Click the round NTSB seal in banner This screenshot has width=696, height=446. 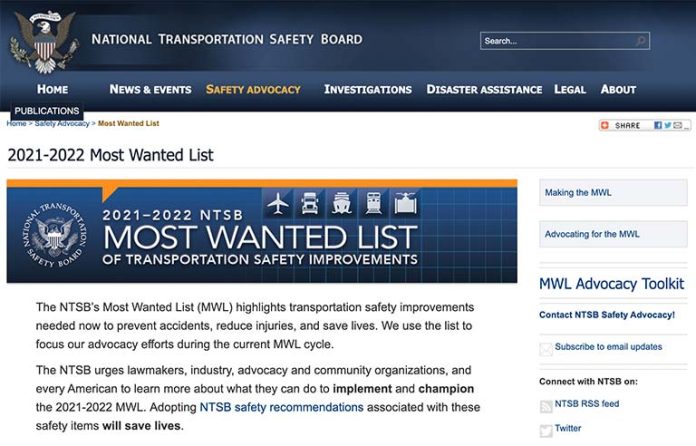coord(55,236)
